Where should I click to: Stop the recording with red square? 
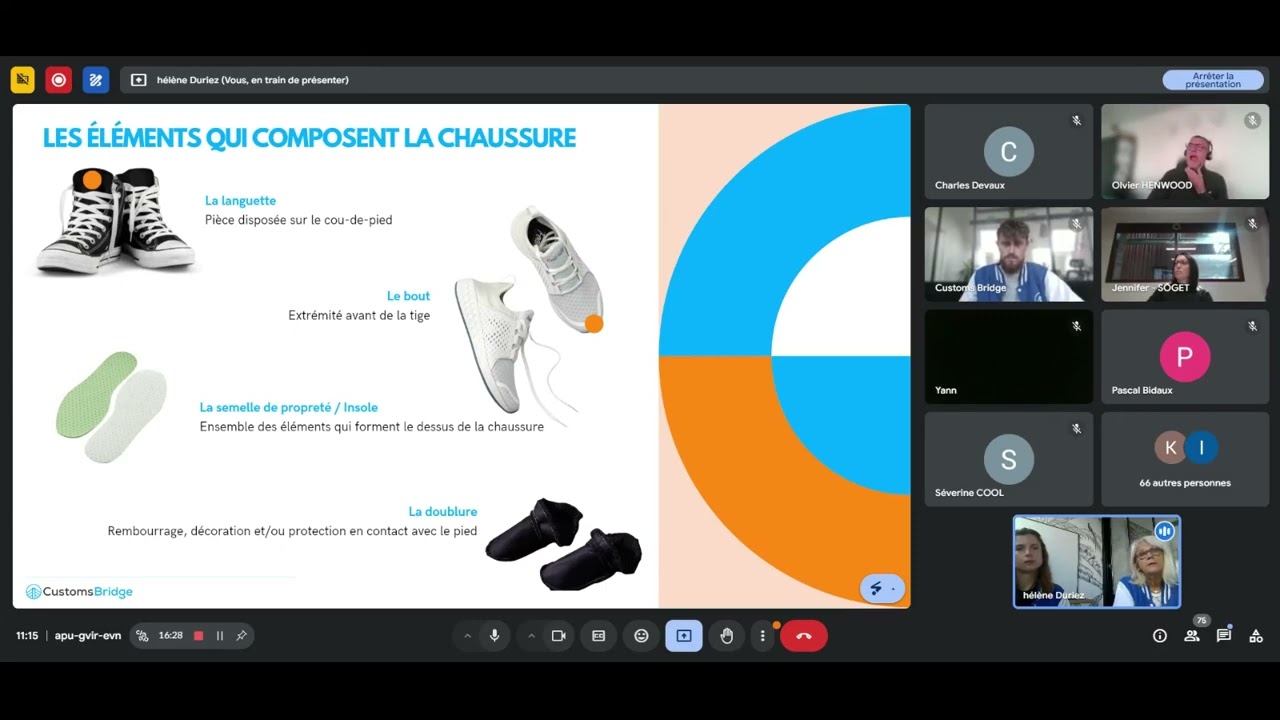click(x=199, y=636)
